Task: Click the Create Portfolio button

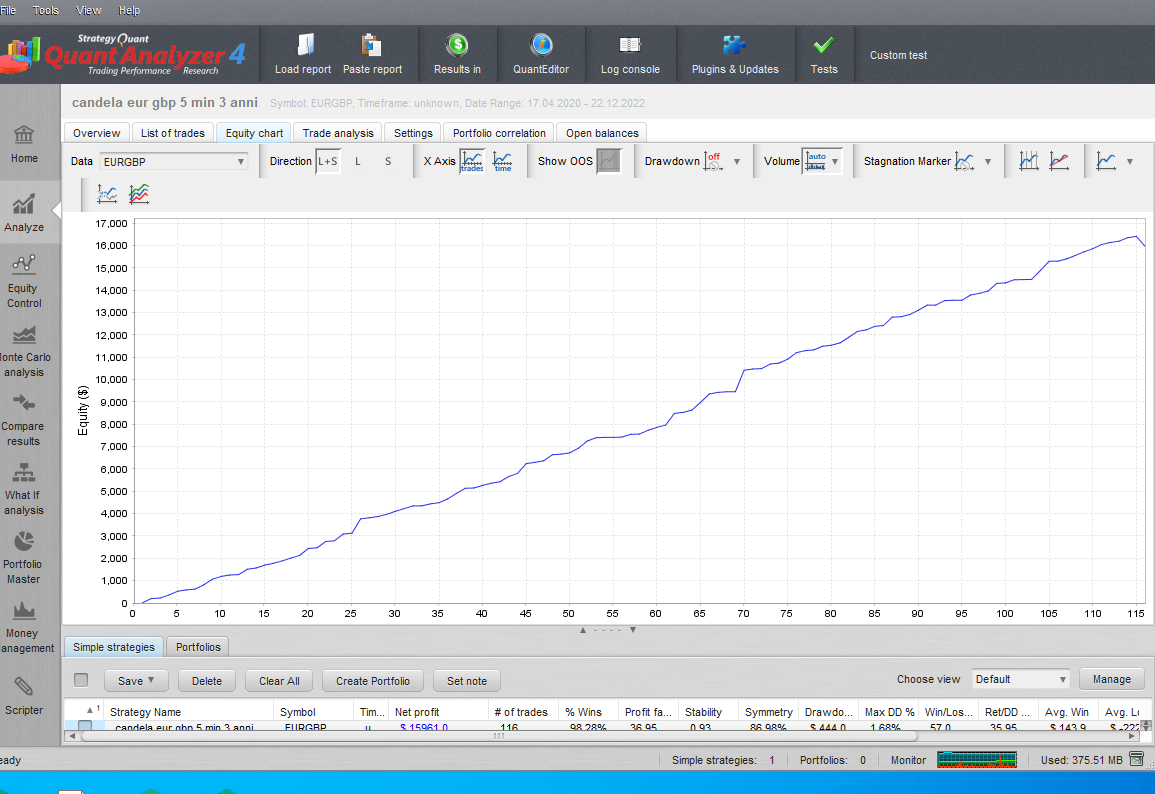Action: [x=373, y=681]
